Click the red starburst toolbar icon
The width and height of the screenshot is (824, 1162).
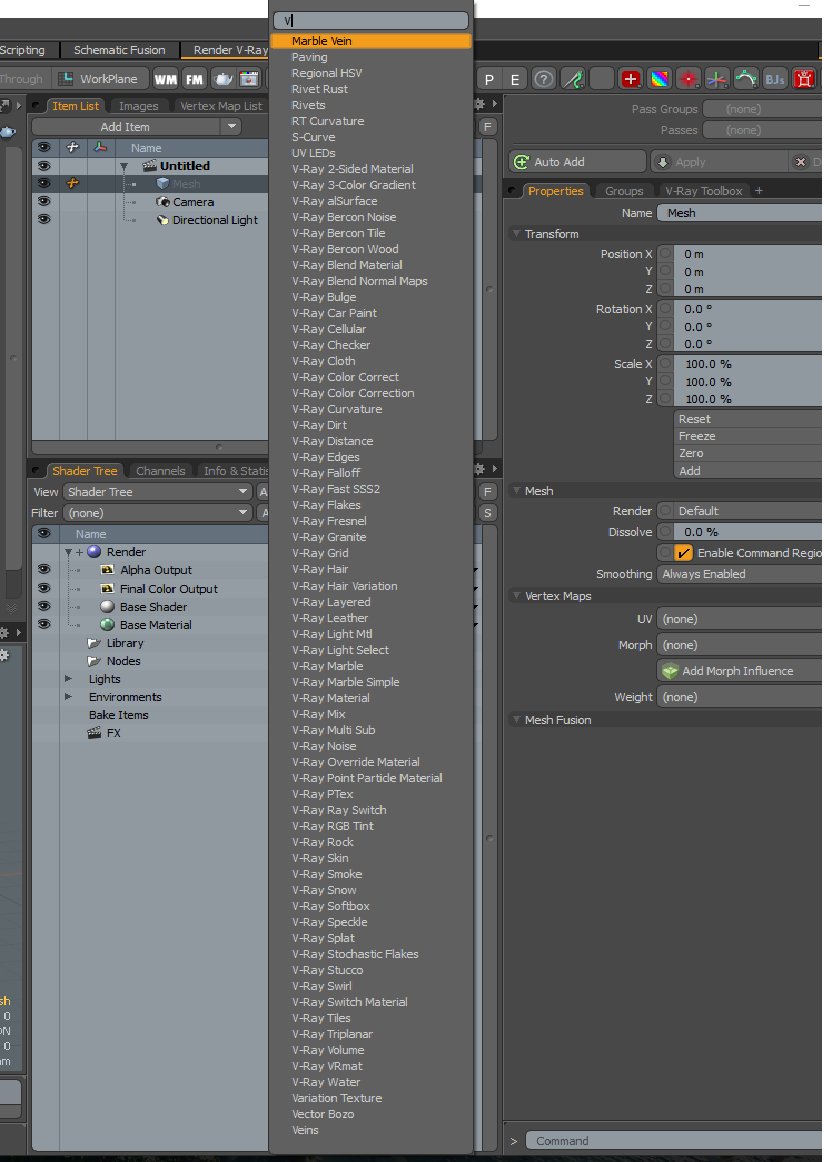coord(688,79)
